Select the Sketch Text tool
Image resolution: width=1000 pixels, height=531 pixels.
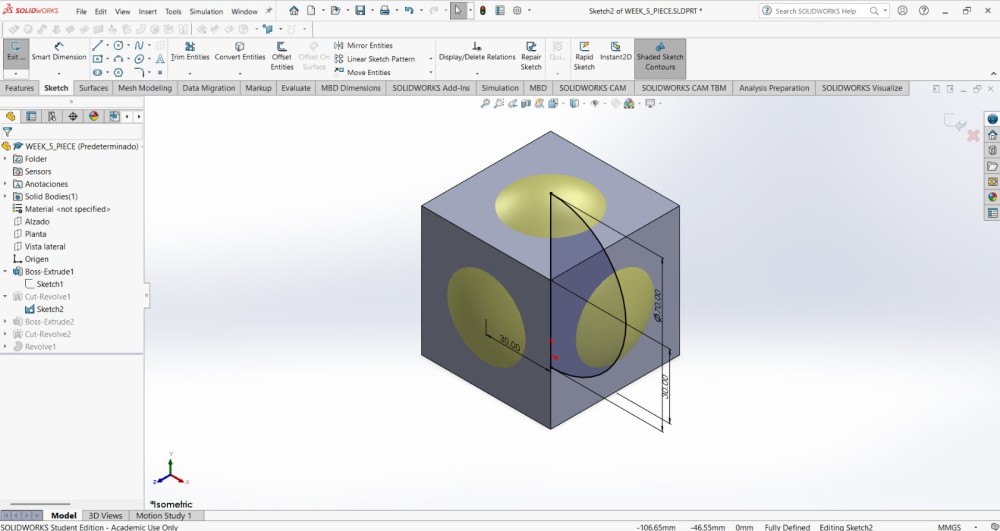tap(160, 59)
